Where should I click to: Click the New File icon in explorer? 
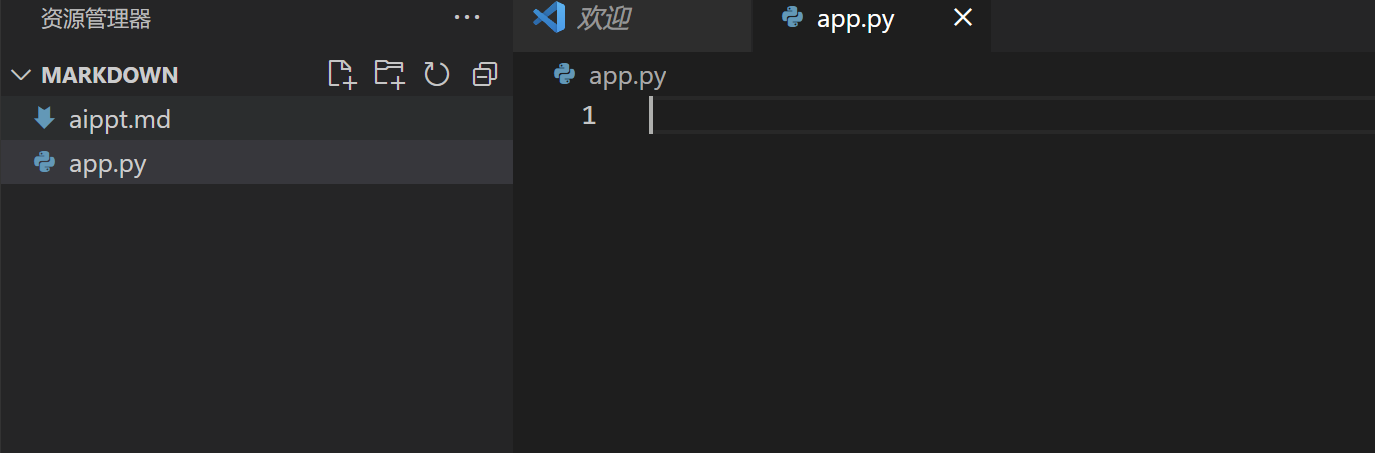tap(342, 74)
